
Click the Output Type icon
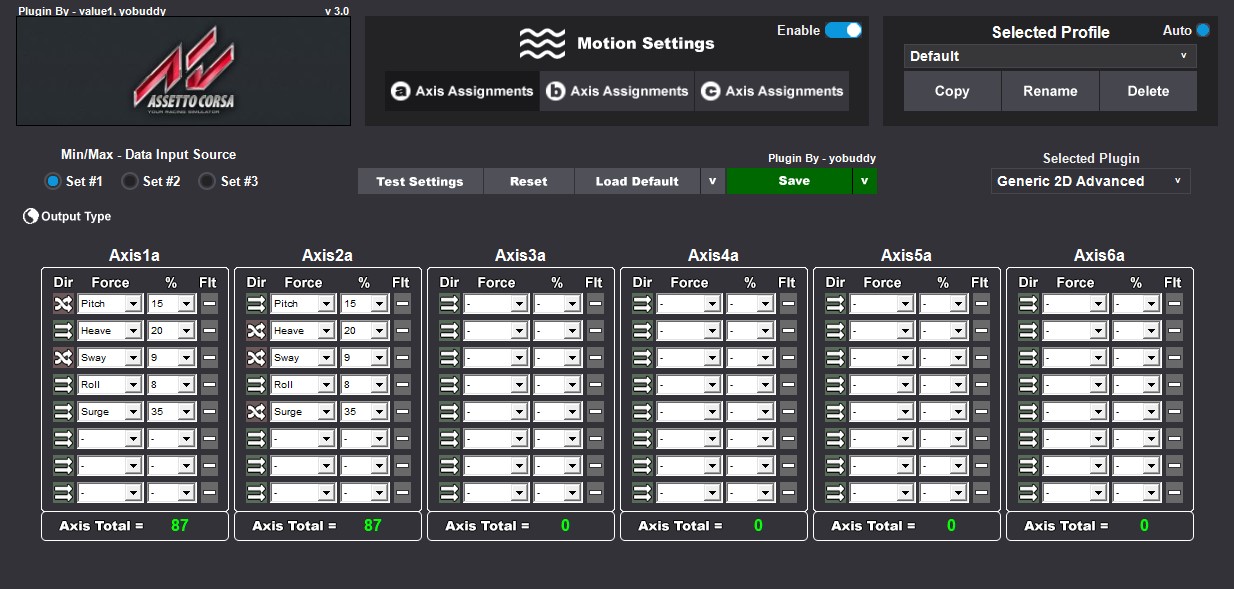pos(30,216)
